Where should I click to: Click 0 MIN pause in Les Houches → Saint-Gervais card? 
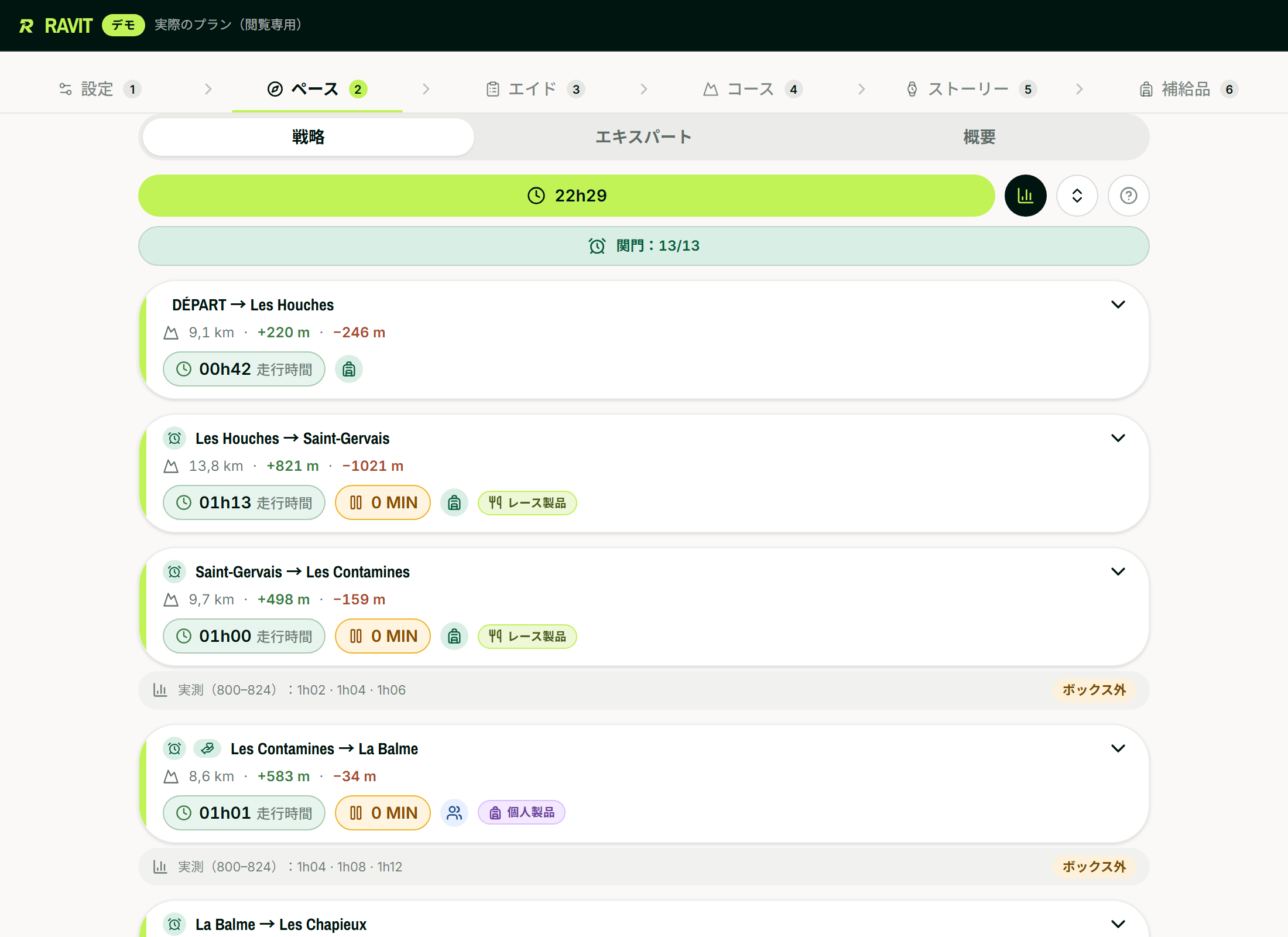[x=383, y=502]
